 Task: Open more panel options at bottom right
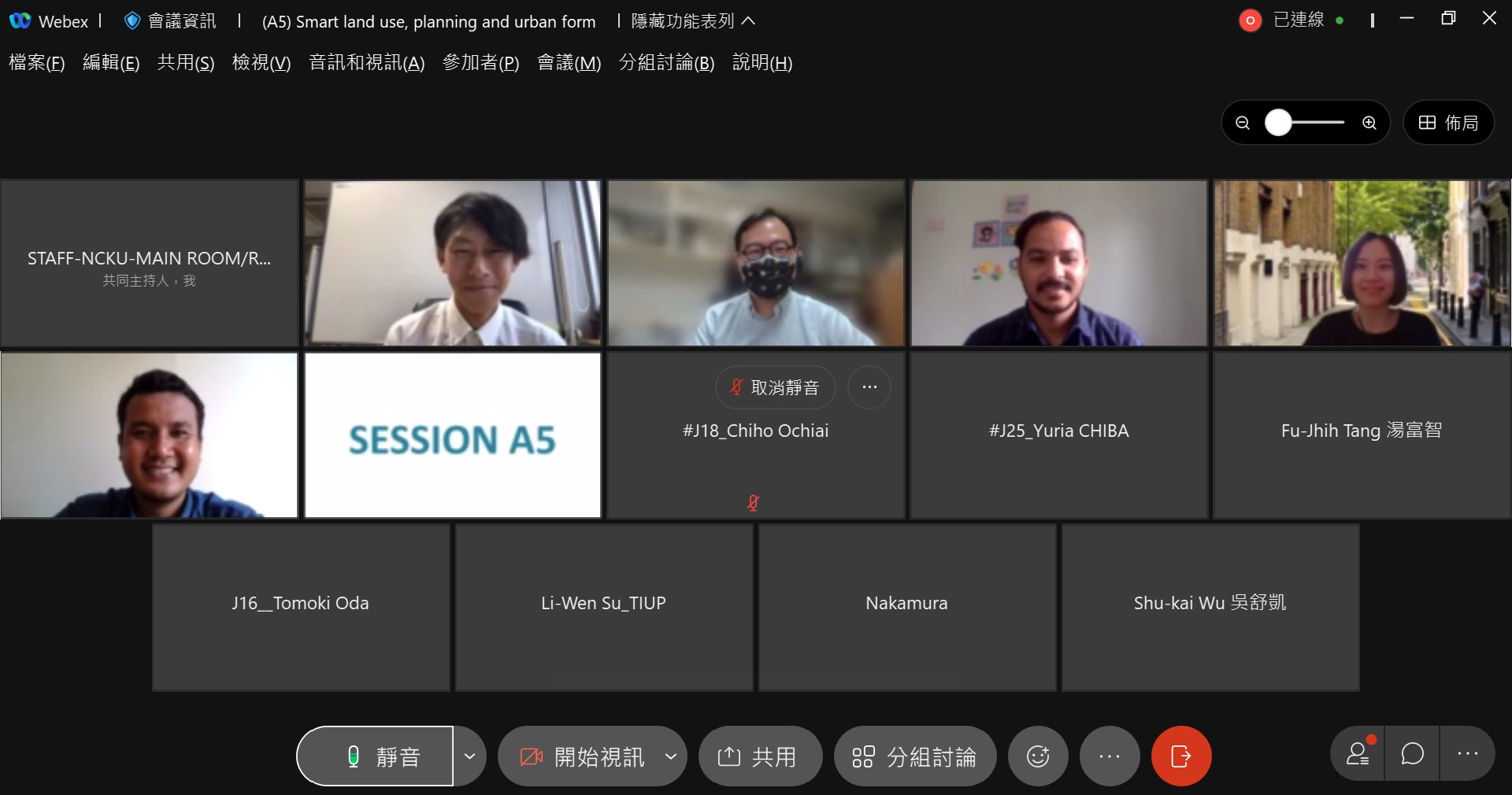[x=1468, y=754]
